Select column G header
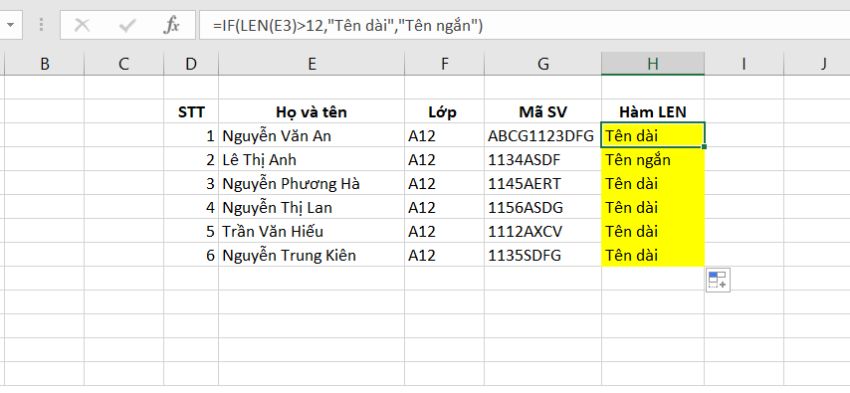The image size is (850, 393). (x=543, y=64)
